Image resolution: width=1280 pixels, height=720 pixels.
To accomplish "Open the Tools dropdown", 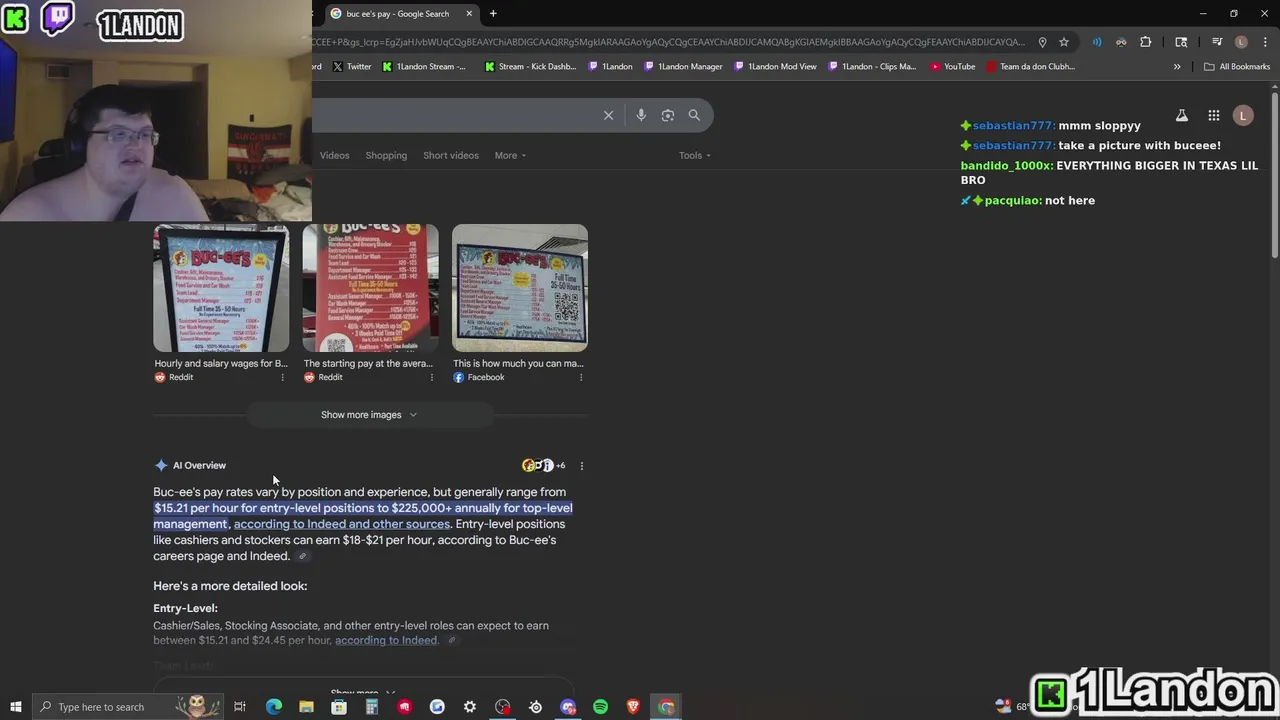I will 695,155.
